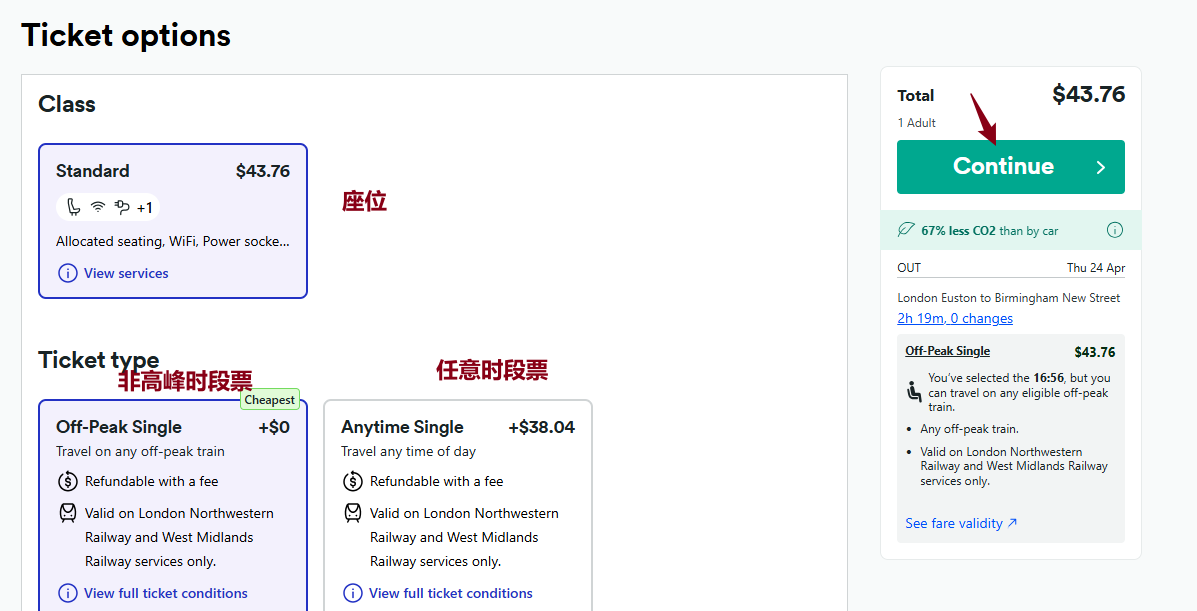Image resolution: width=1197 pixels, height=611 pixels.
Task: Choose the Standard class card
Action: [172, 172]
